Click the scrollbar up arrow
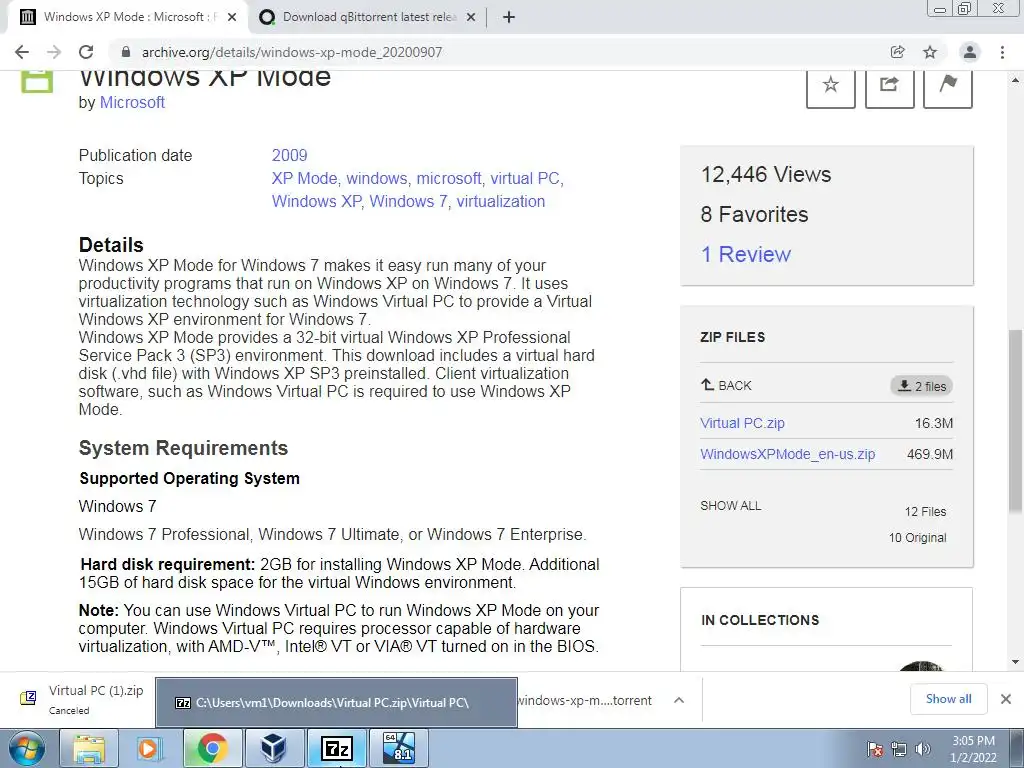The image size is (1024, 768). pyautogui.click(x=1015, y=80)
